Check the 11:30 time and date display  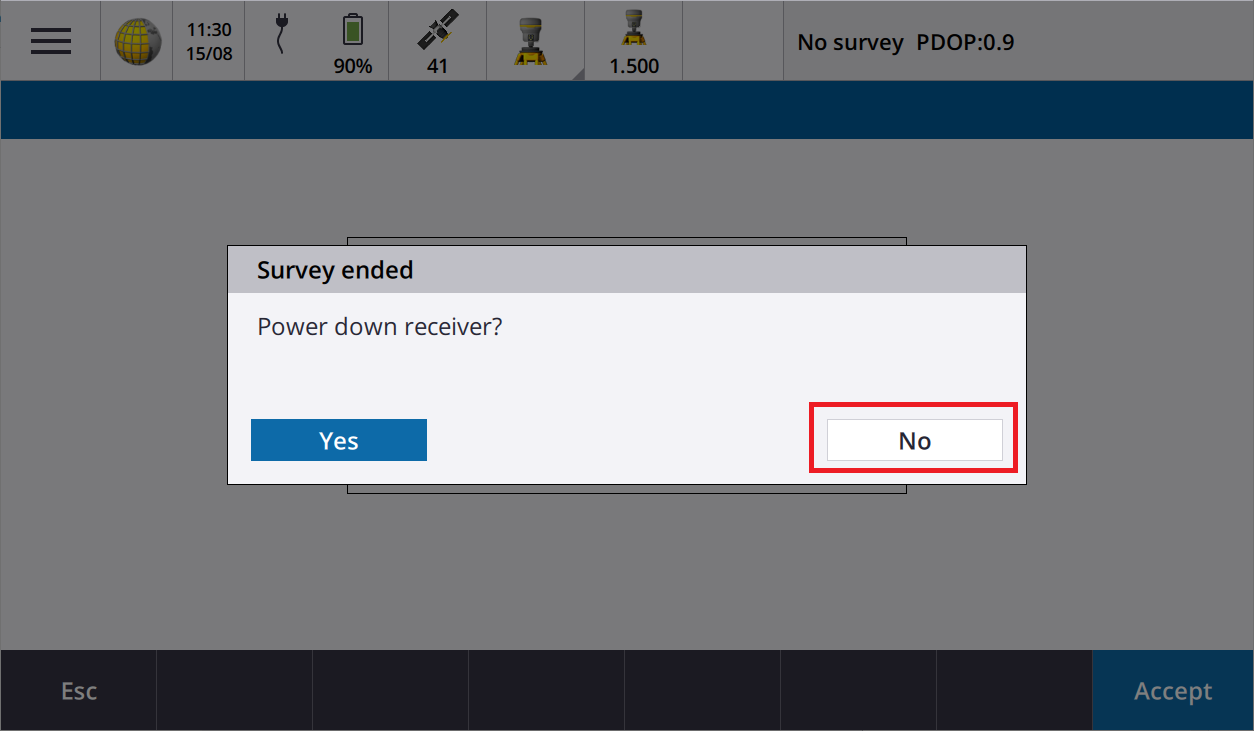click(x=209, y=41)
